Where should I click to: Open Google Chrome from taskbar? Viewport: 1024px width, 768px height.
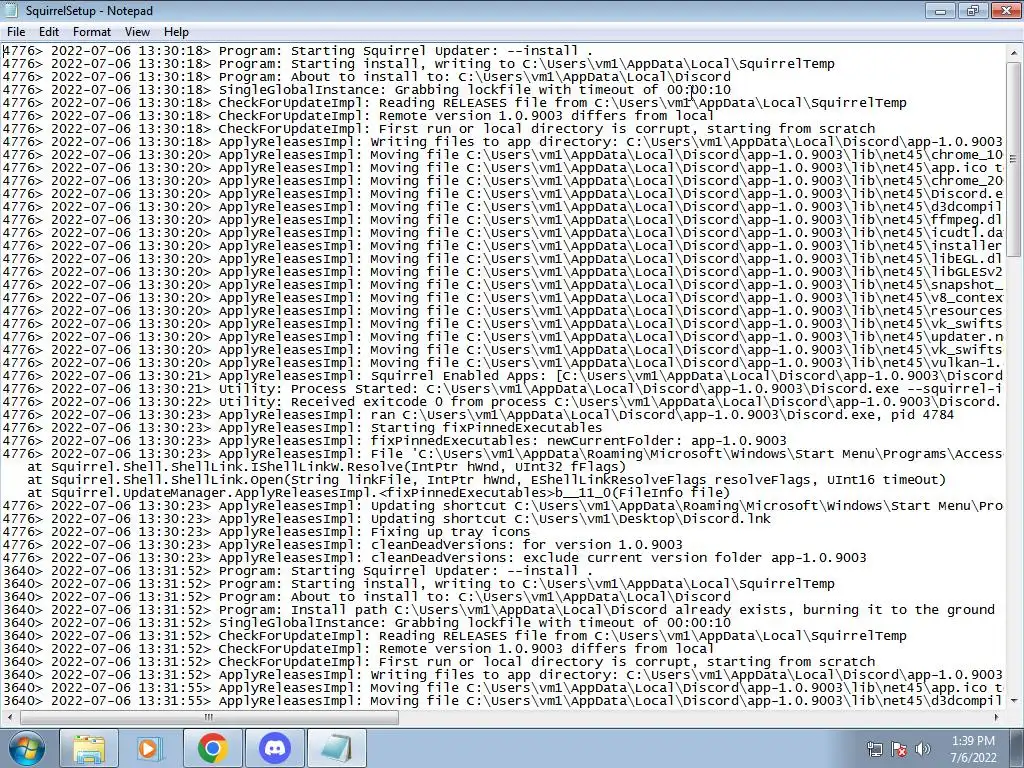pyautogui.click(x=212, y=748)
